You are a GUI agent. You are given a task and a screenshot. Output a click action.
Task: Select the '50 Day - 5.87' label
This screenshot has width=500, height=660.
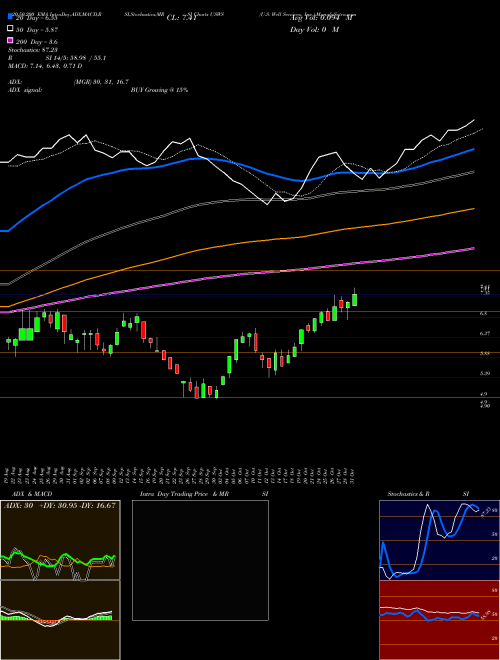tap(37, 30)
